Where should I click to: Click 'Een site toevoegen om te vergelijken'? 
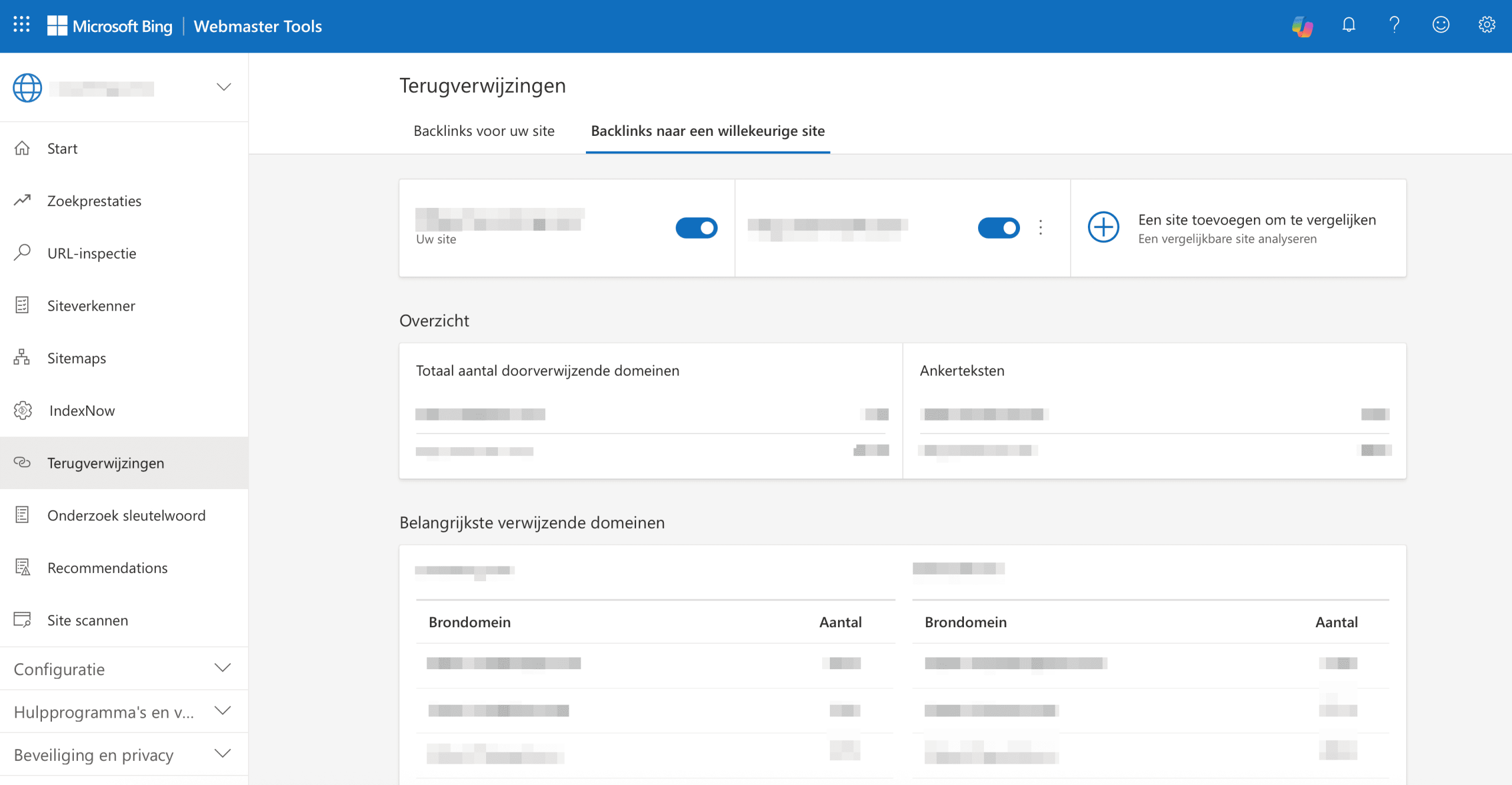[1257, 220]
